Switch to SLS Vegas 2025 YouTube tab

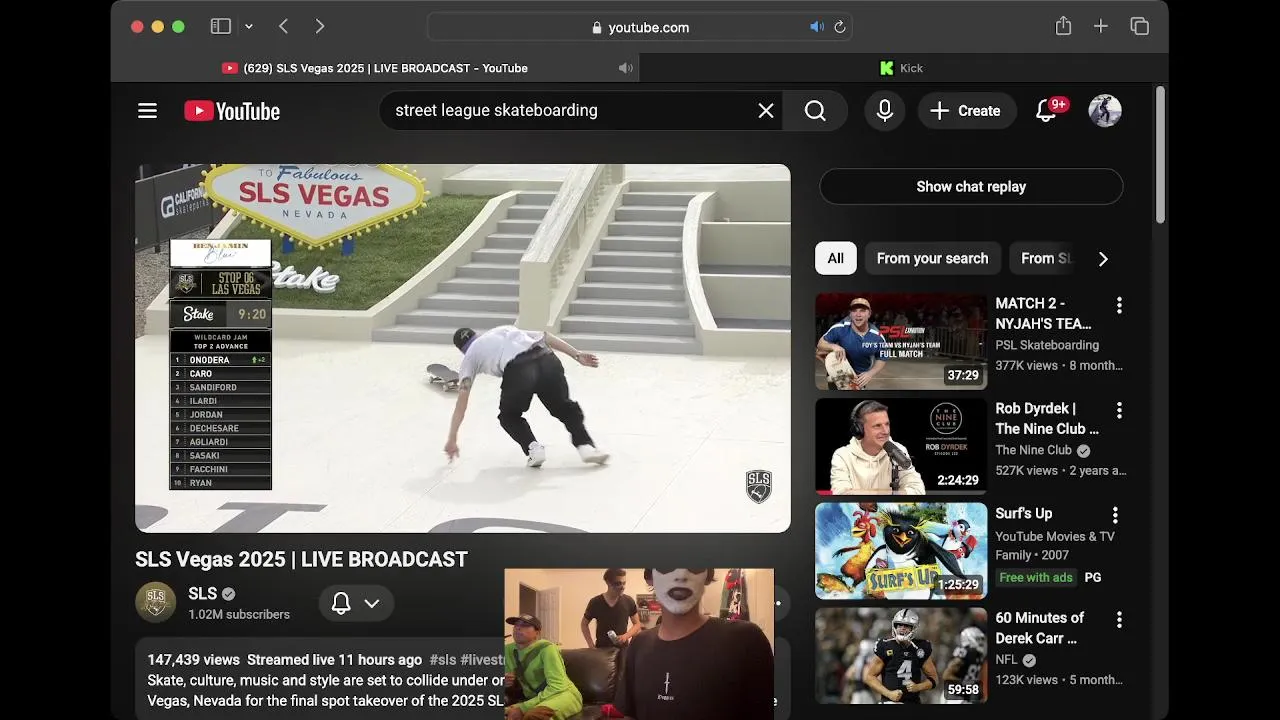click(375, 68)
